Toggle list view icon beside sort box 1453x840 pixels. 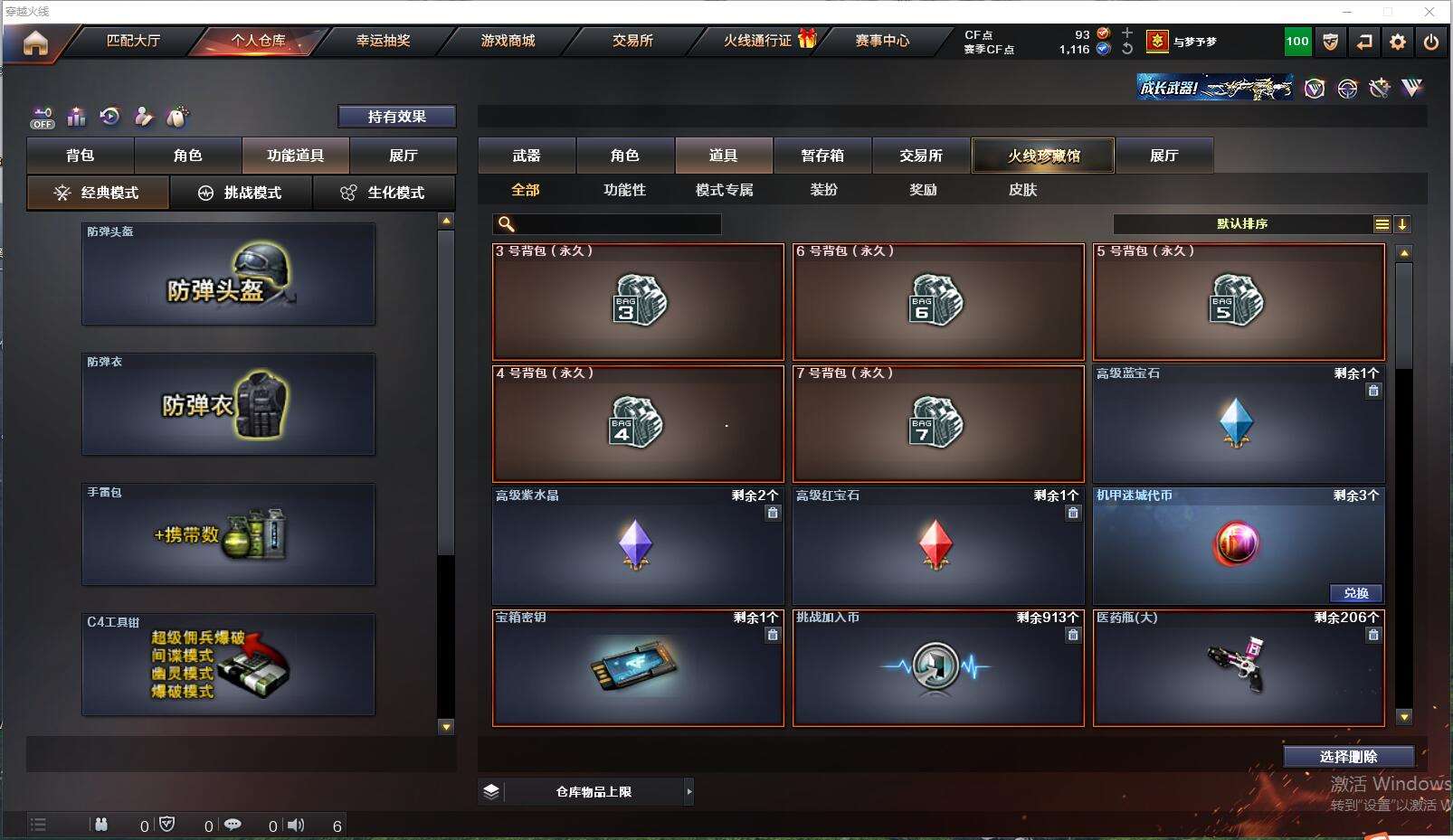coord(1382,224)
